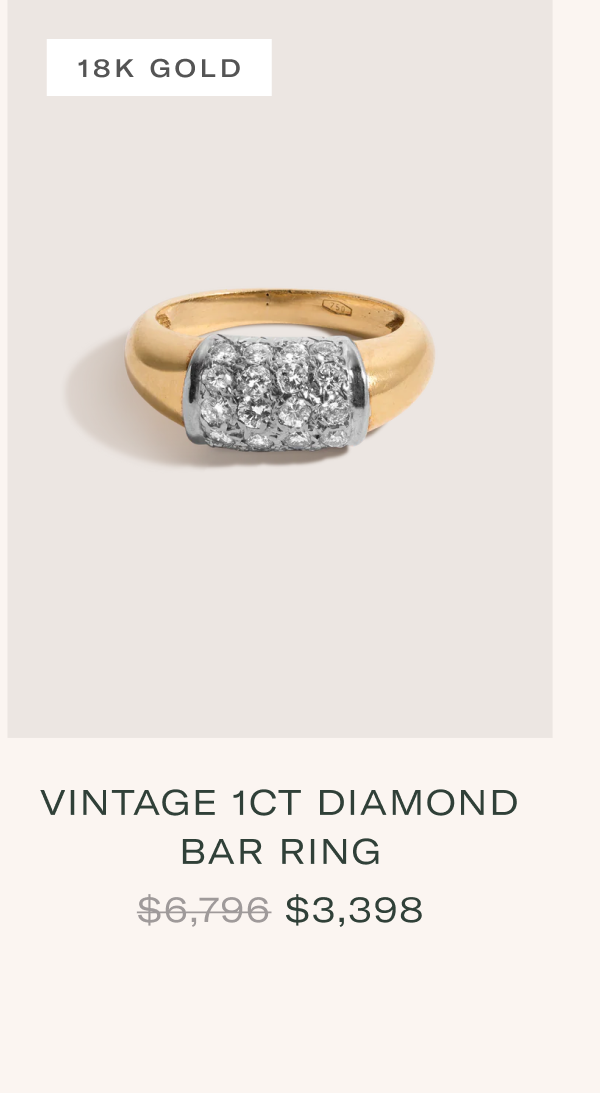Click the crossed-out $6,796 original price

[203, 910]
